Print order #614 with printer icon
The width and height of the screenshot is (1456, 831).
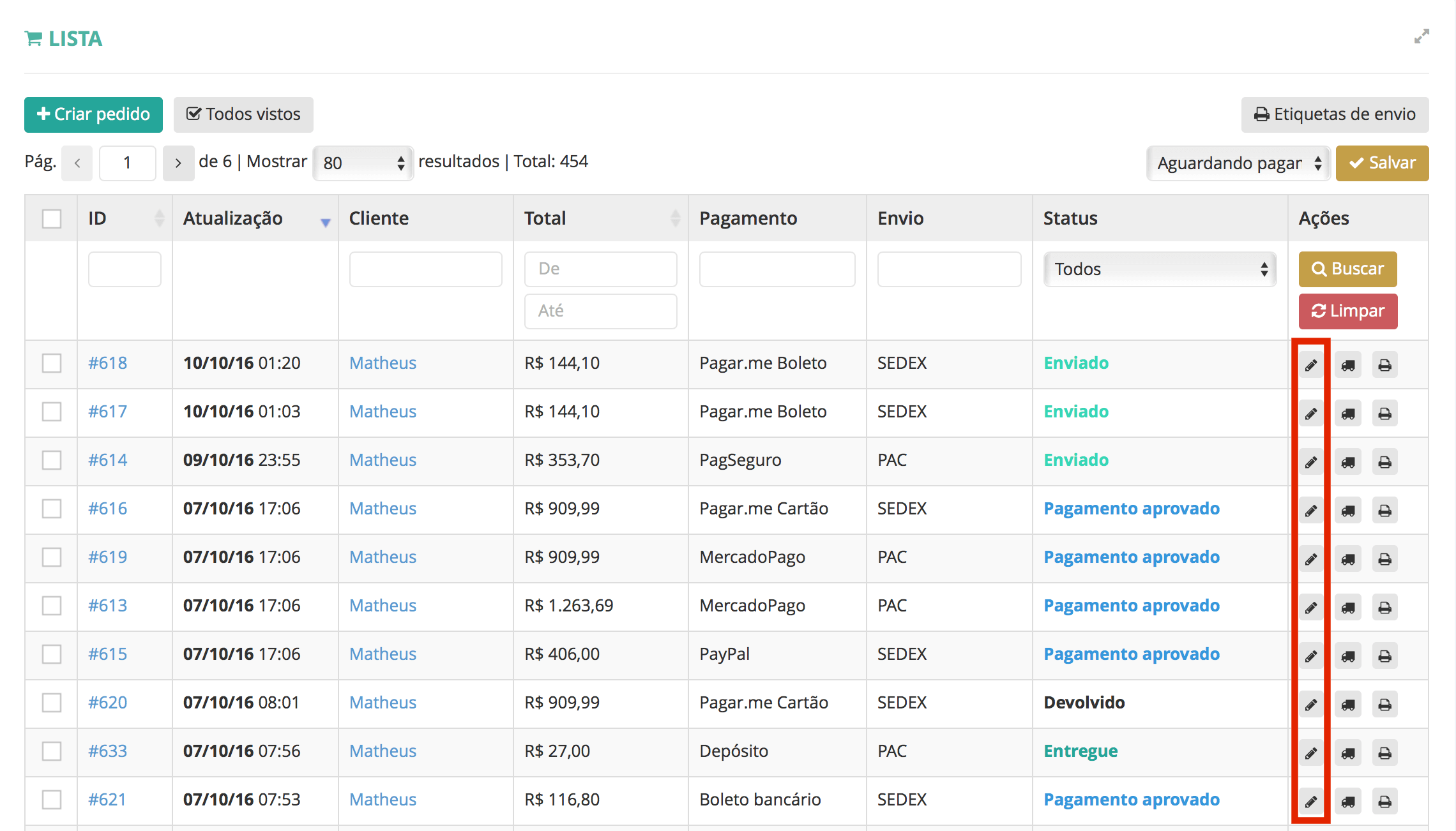pos(1384,462)
